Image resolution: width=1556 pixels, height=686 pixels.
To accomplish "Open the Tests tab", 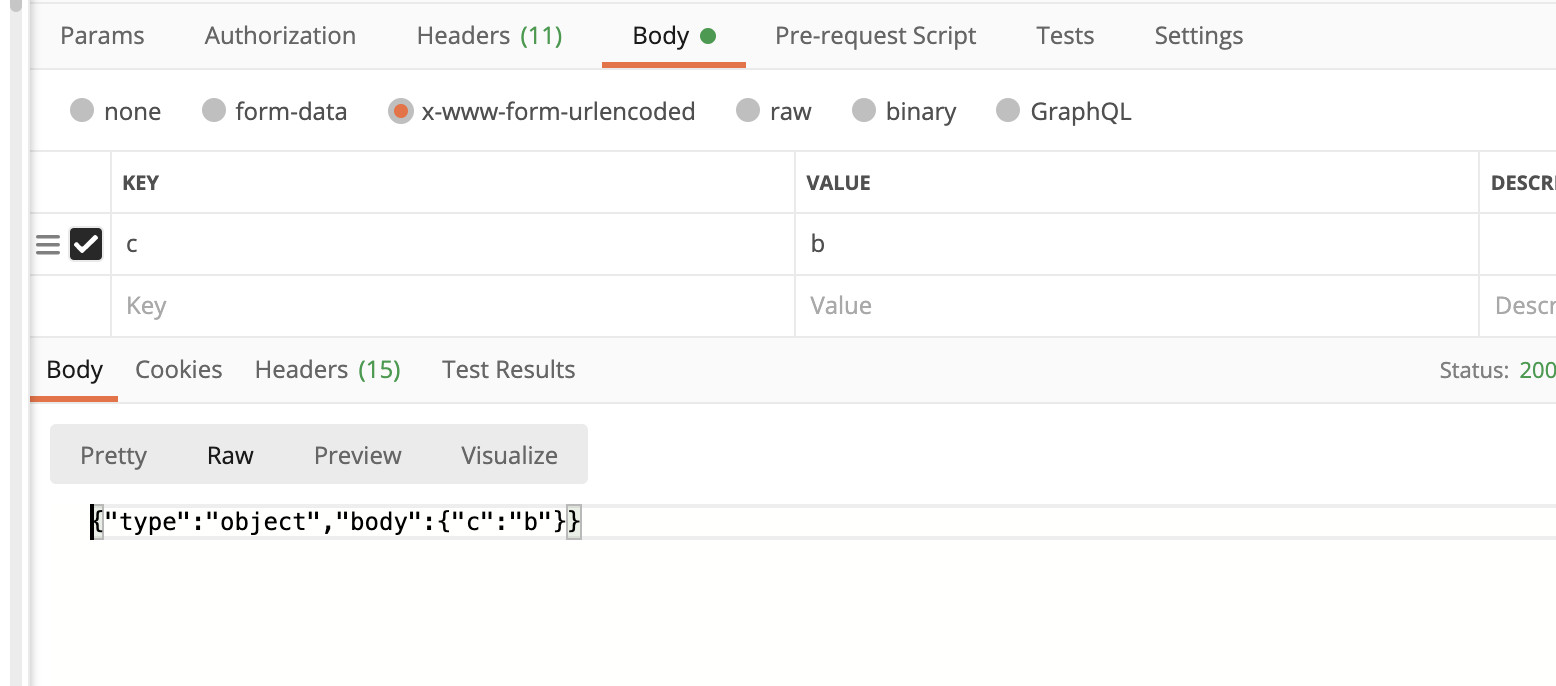I will [1065, 36].
